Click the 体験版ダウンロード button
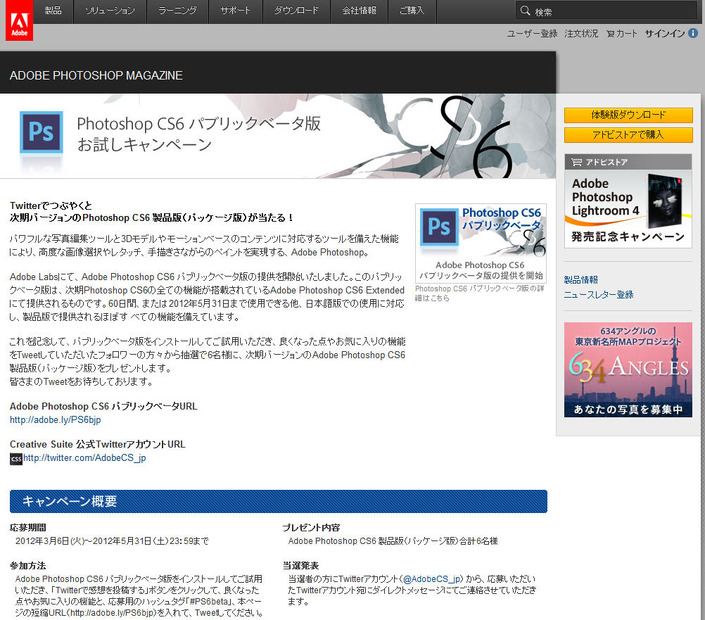Screen dimensions: 705x620 [x=628, y=115]
